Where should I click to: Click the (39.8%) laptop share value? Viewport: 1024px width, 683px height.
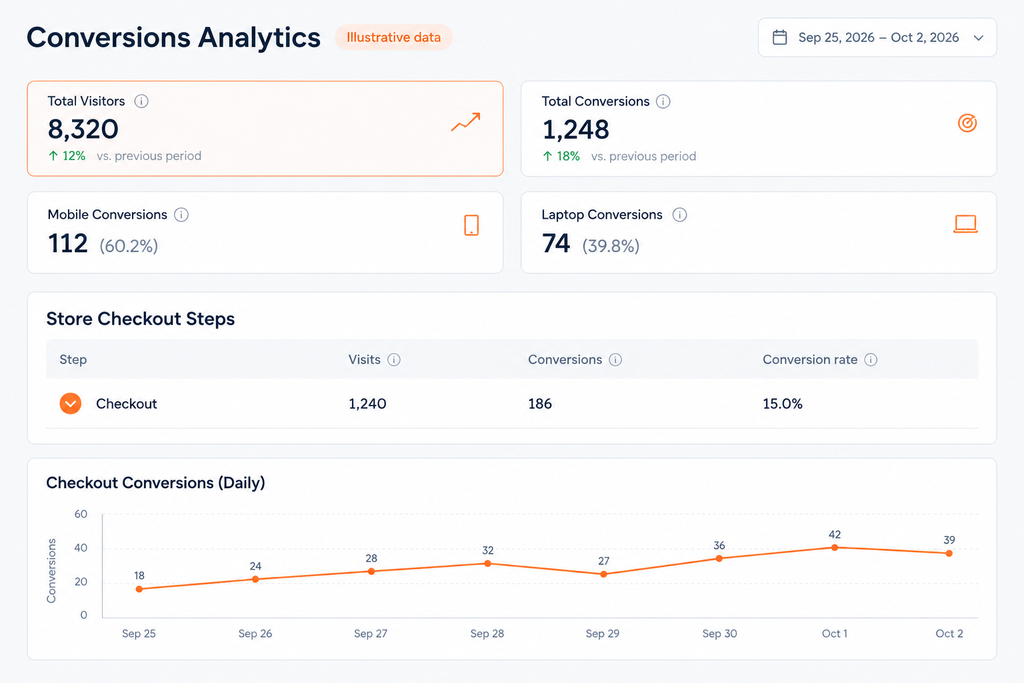[x=611, y=246]
